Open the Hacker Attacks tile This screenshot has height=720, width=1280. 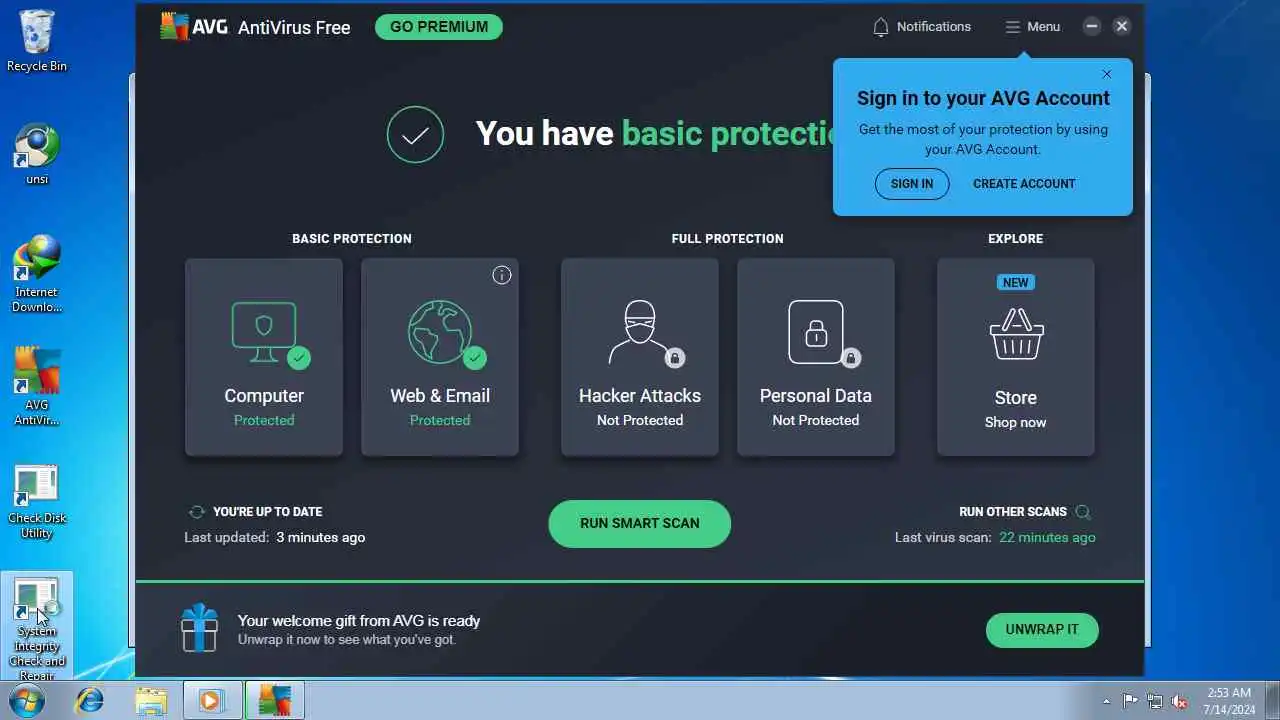(640, 357)
